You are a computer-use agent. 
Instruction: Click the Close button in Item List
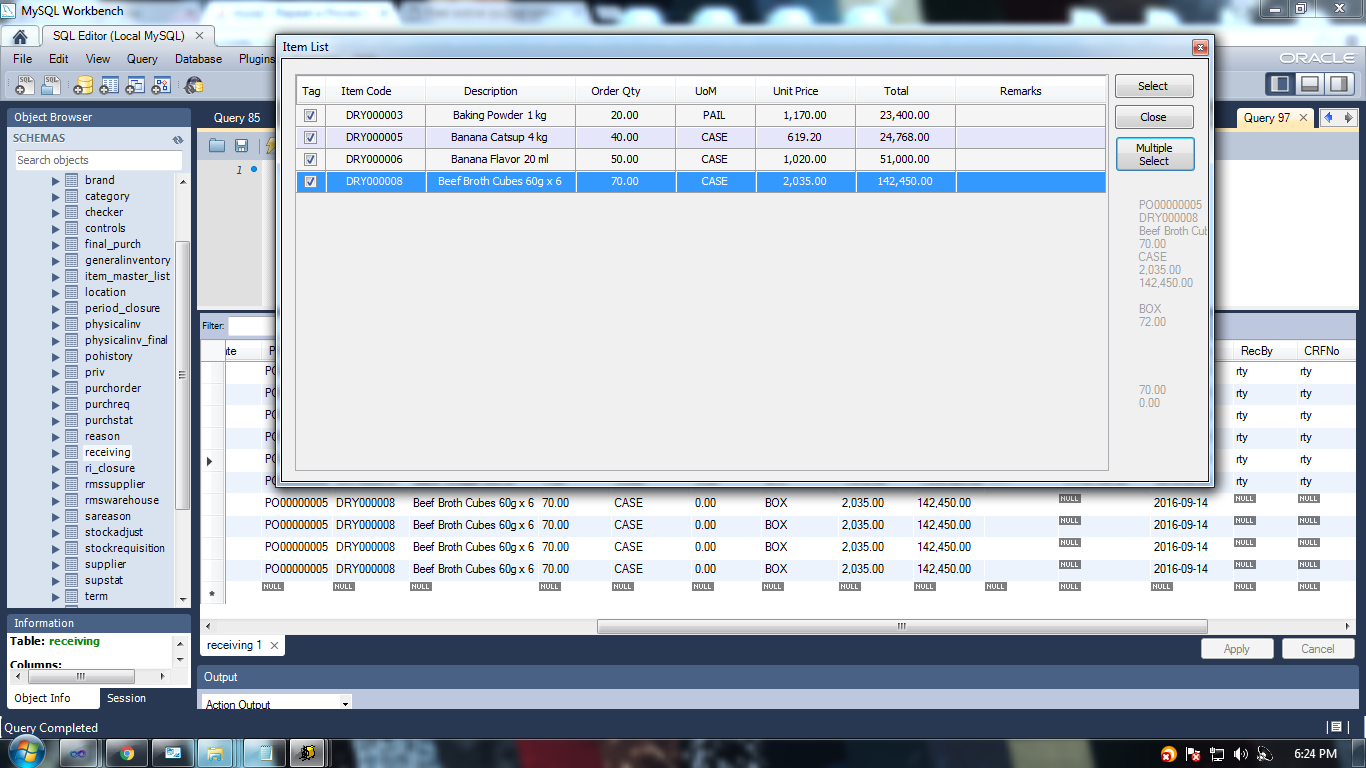(x=1154, y=117)
